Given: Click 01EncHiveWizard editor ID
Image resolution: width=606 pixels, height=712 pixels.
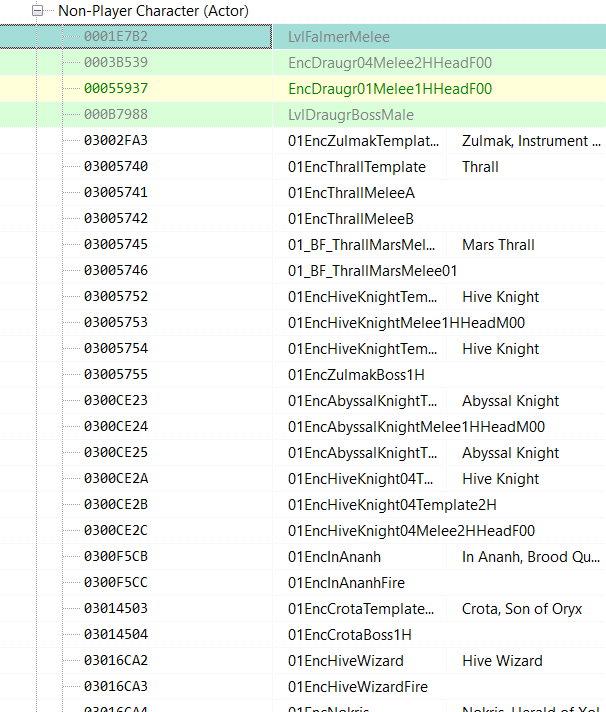Looking at the screenshot, I should coord(346,661).
